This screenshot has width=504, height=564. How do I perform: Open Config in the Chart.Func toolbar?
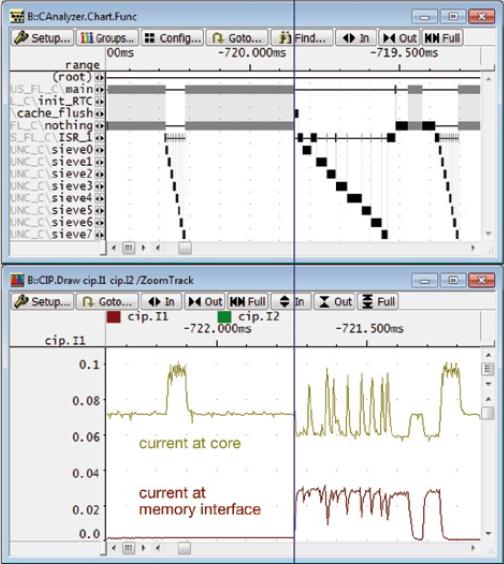[x=172, y=38]
